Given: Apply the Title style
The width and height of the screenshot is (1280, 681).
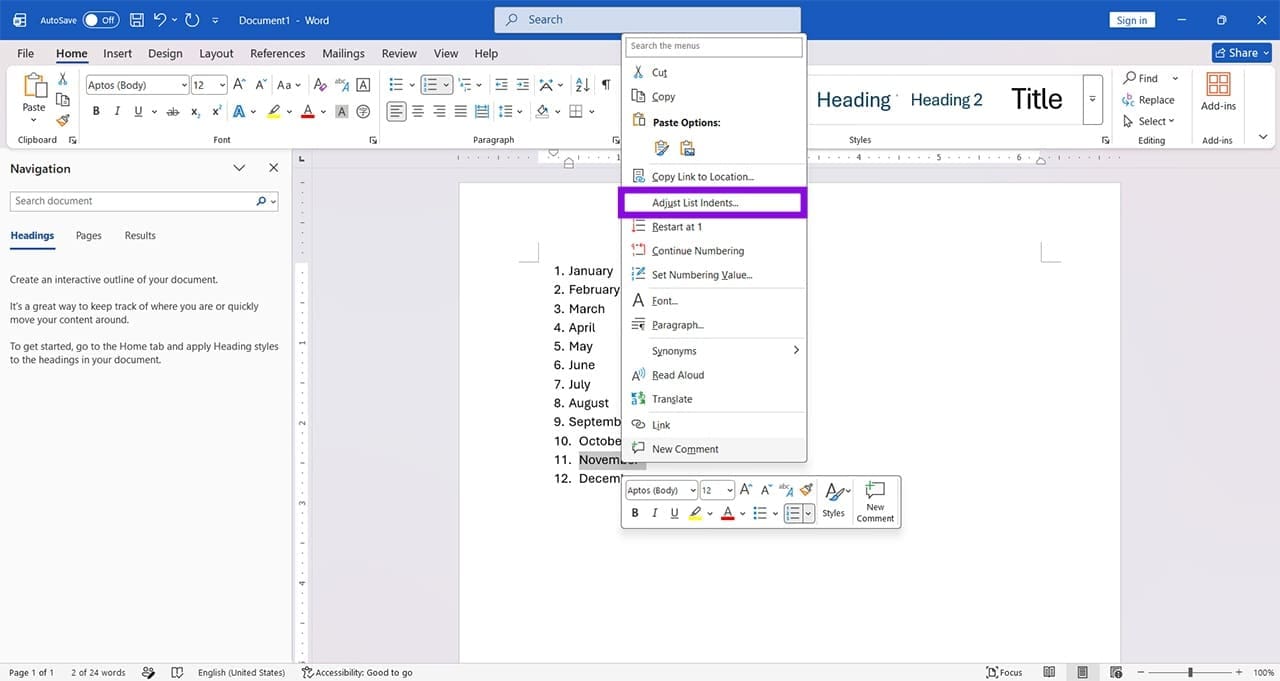Looking at the screenshot, I should (x=1037, y=99).
